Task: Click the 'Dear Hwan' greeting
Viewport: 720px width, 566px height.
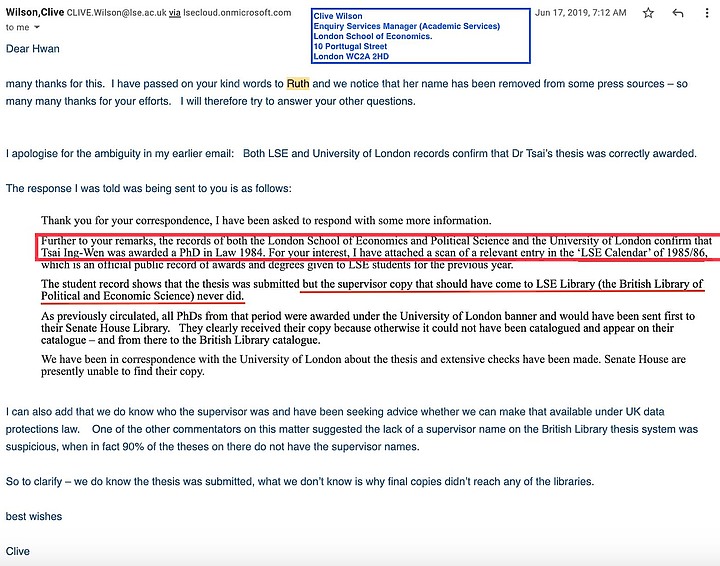Action: click(x=33, y=49)
